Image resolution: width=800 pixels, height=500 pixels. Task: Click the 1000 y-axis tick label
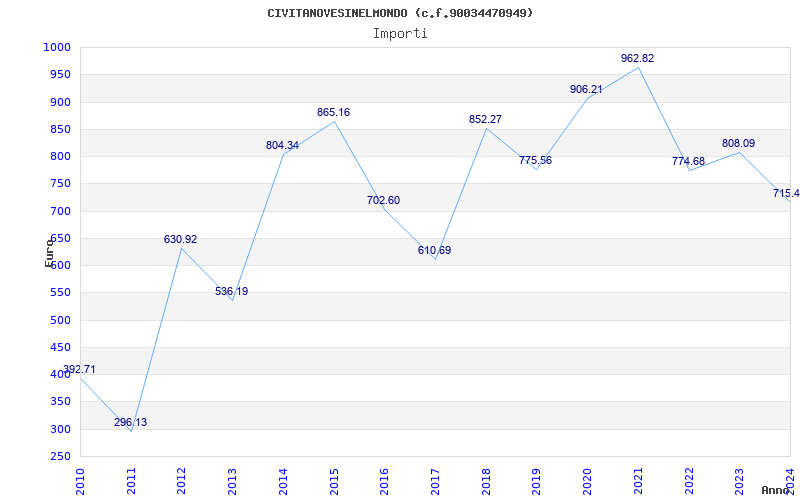[57, 47]
